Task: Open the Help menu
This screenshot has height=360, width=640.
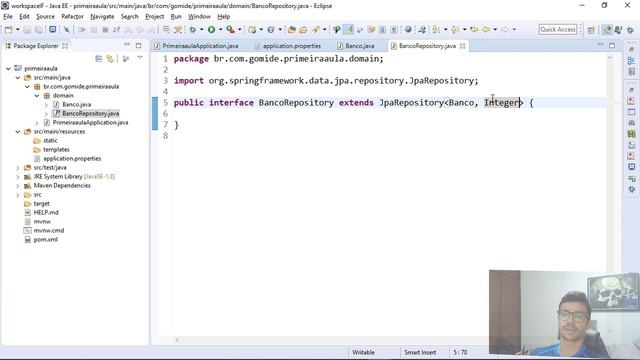Action: click(x=224, y=17)
